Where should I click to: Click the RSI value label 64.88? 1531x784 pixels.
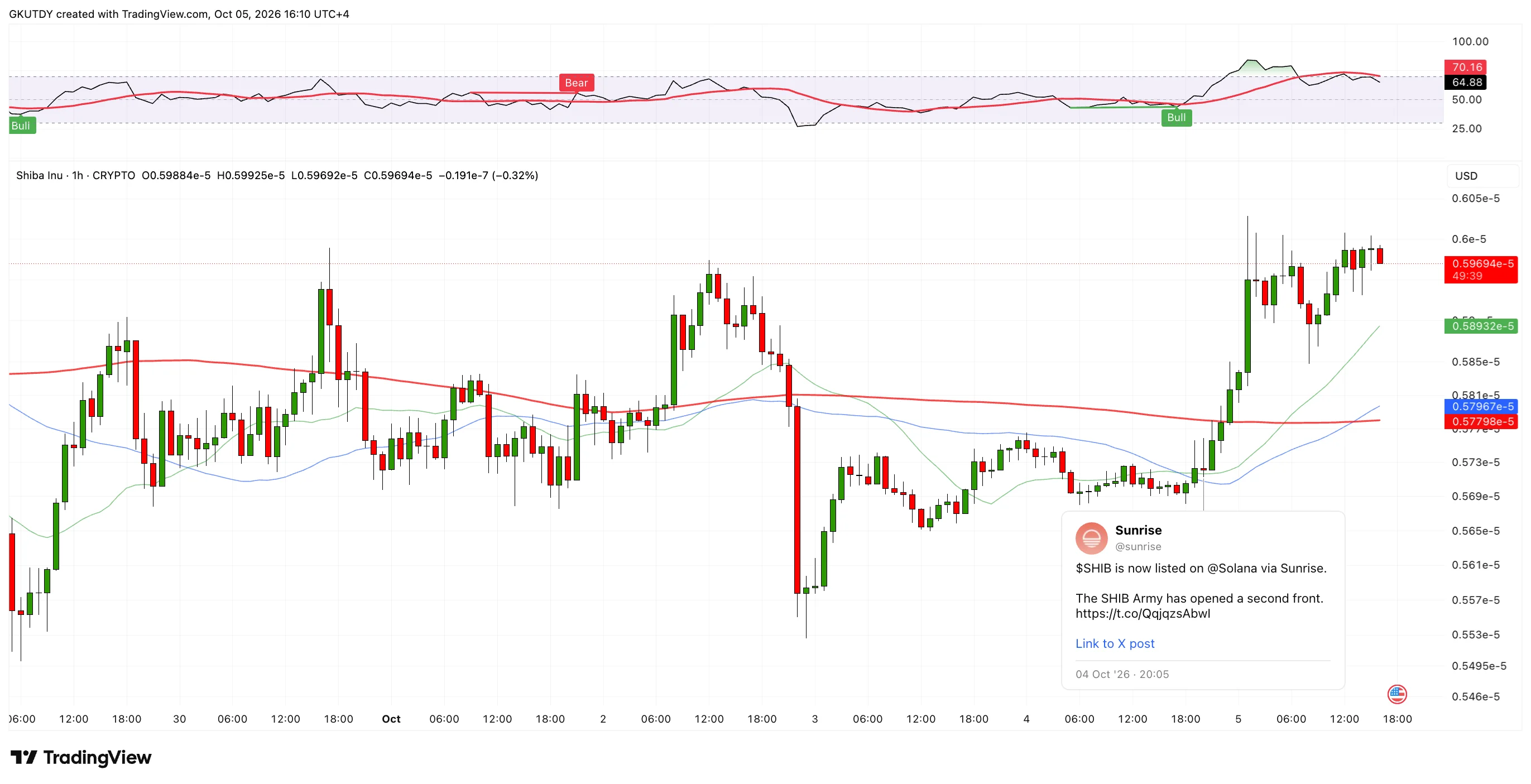[x=1466, y=82]
